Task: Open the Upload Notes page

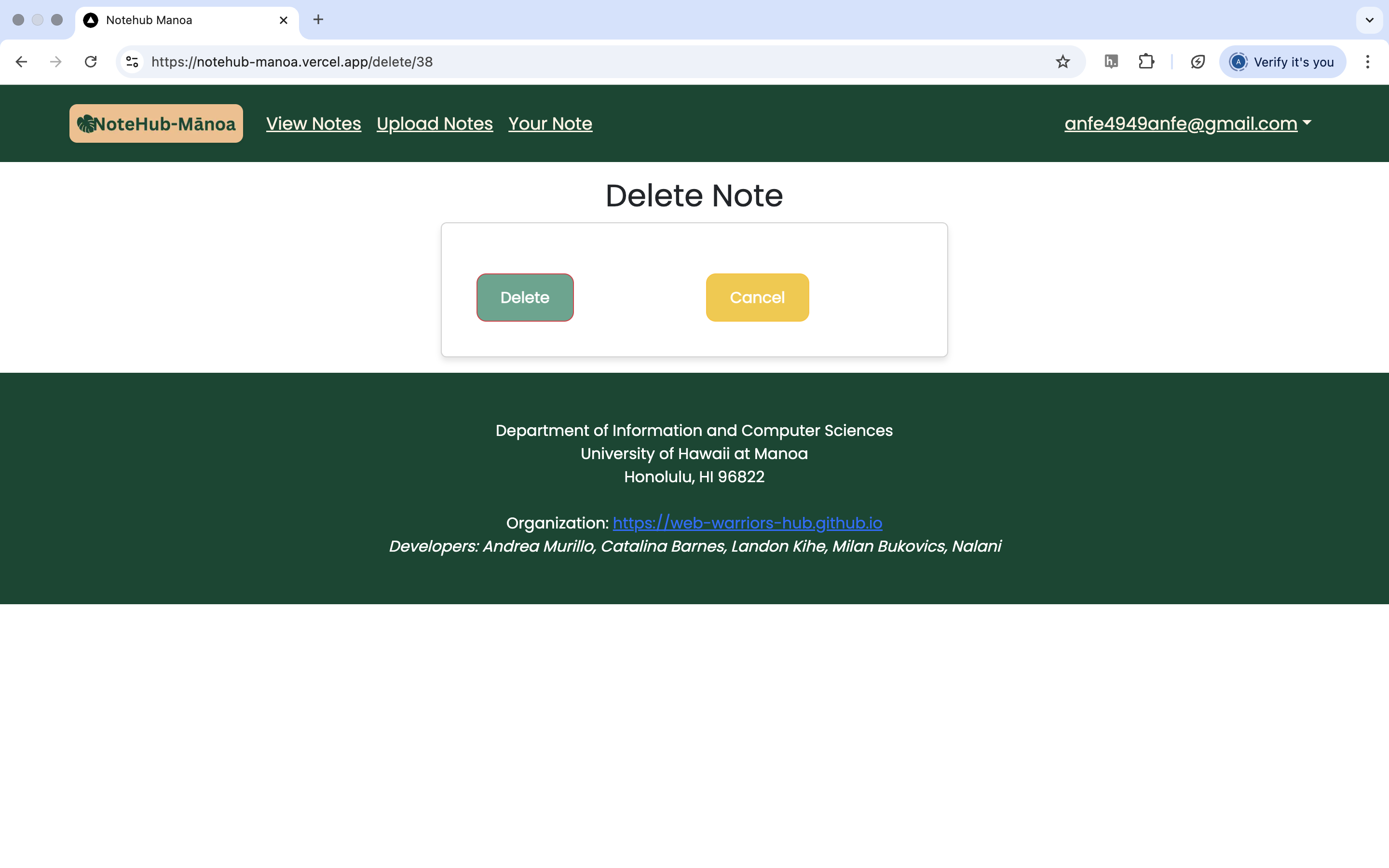Action: pyautogui.click(x=435, y=123)
